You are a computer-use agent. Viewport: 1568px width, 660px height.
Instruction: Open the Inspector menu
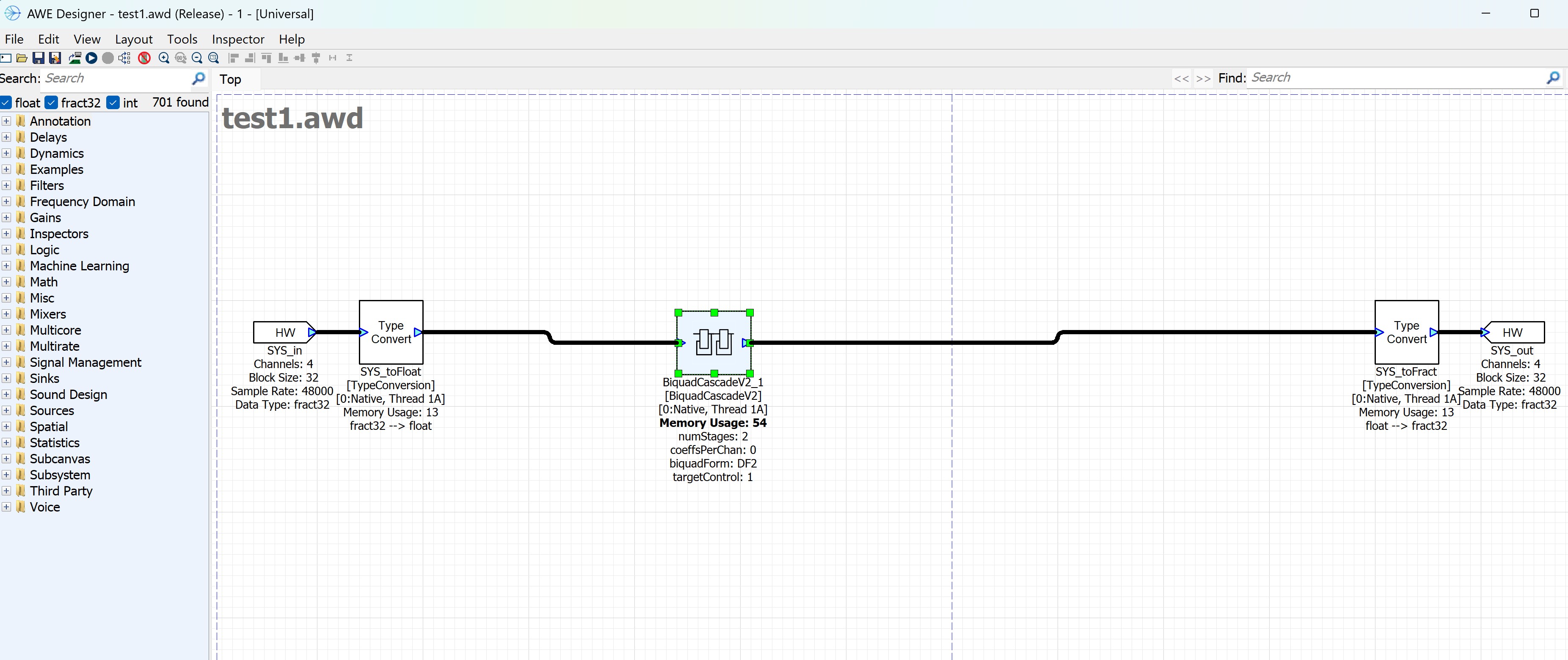[x=237, y=39]
